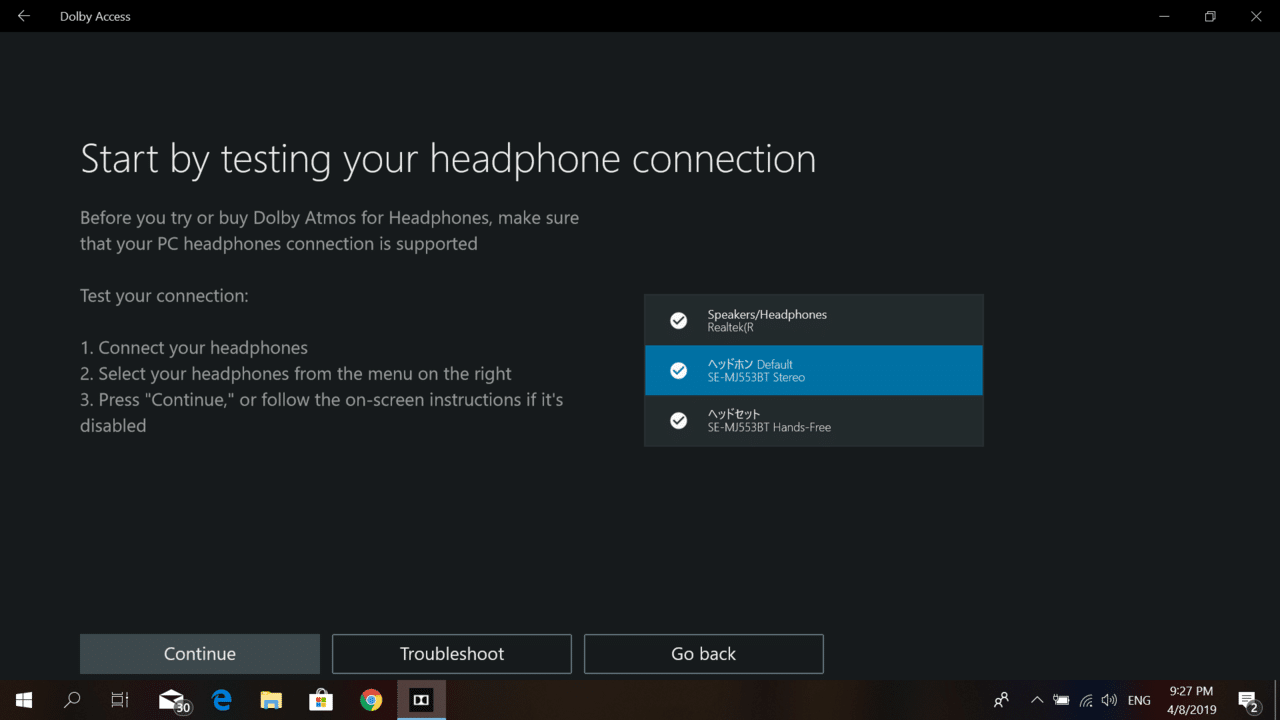Click the checkmark beside SE-MJ553BT Hands-Free
The width and height of the screenshot is (1280, 720).
pyautogui.click(x=678, y=420)
